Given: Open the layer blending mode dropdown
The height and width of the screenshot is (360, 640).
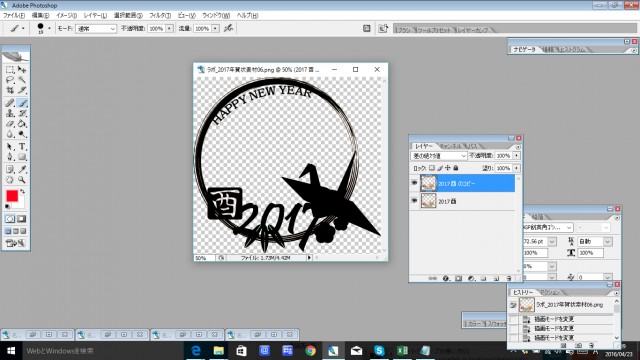Looking at the screenshot, I should click(438, 156).
